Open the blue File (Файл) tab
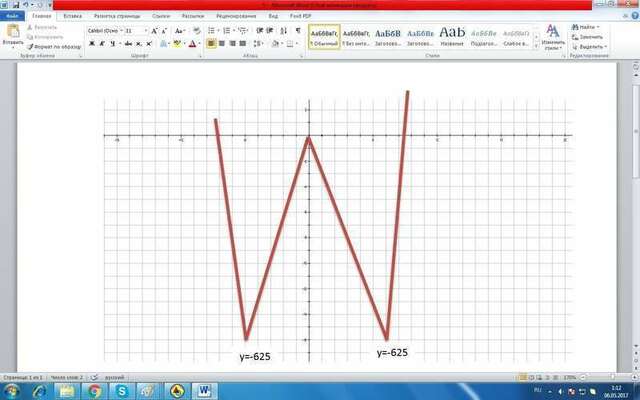The width and height of the screenshot is (640, 400). [12, 16]
